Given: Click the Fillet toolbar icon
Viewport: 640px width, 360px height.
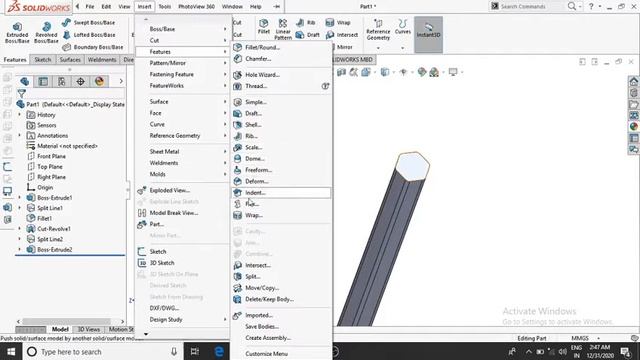Looking at the screenshot, I should (x=264, y=27).
